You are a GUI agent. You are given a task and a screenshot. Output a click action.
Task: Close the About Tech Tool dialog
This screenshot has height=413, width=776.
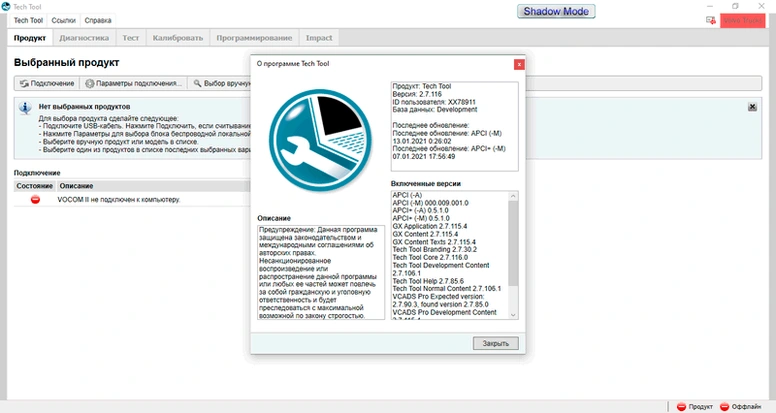(x=519, y=64)
